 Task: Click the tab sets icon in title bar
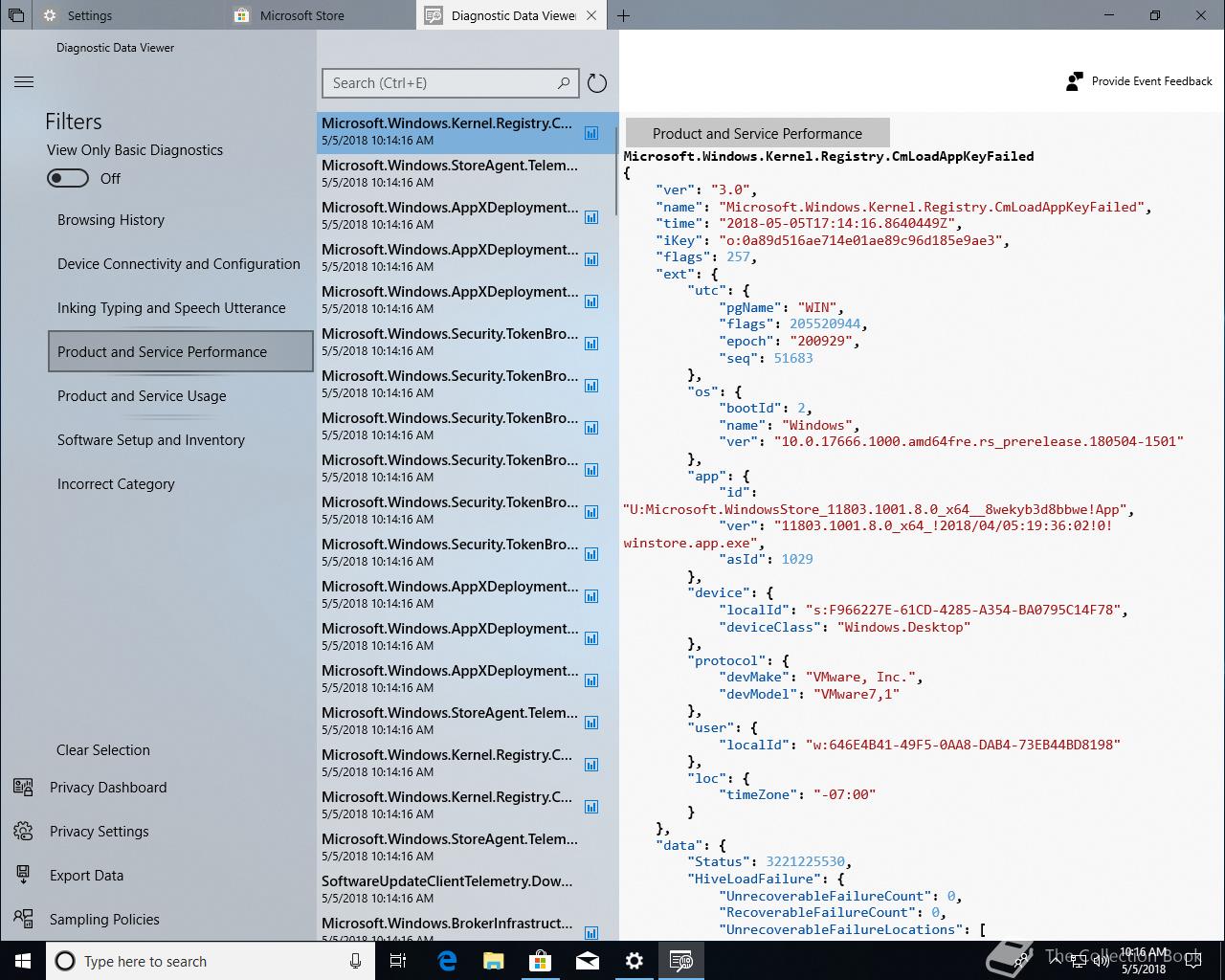16,15
